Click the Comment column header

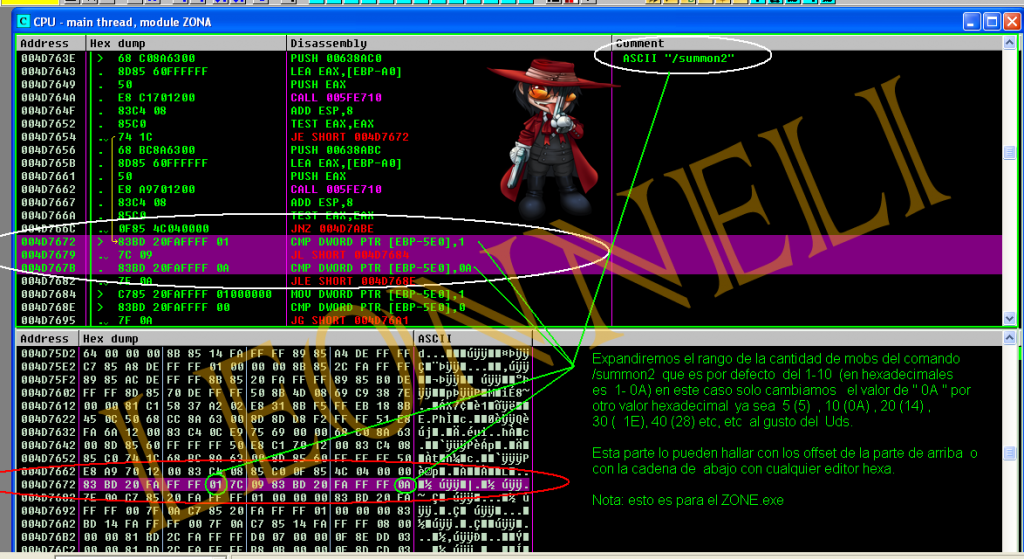tap(640, 44)
